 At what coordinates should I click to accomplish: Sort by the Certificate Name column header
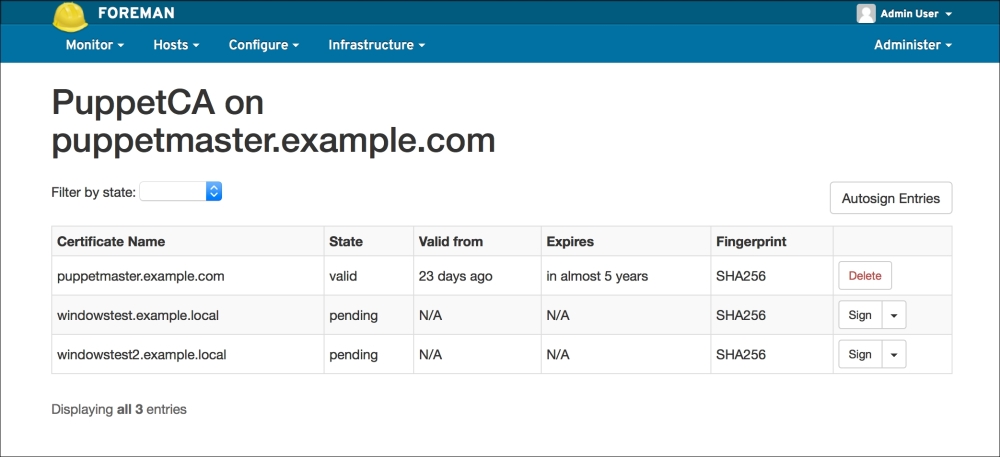tap(111, 241)
